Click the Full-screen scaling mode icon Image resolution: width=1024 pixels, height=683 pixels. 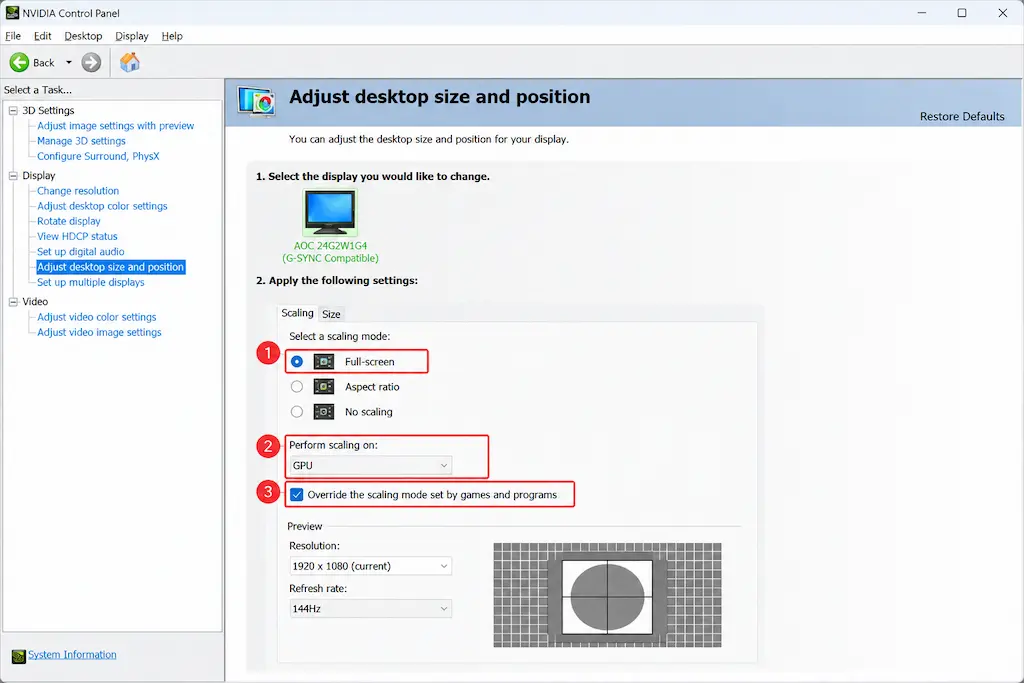324,362
